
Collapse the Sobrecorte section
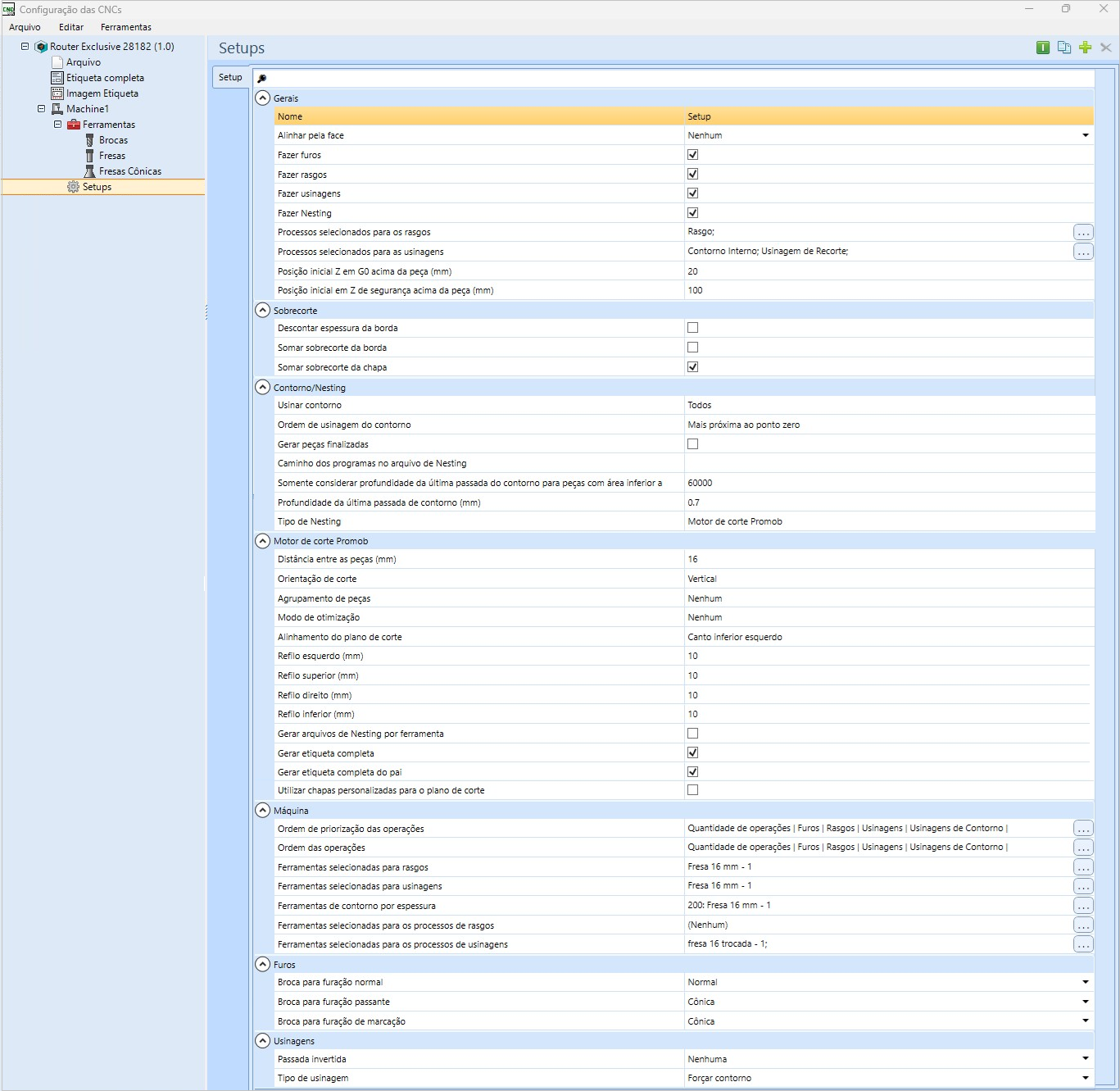[x=263, y=311]
